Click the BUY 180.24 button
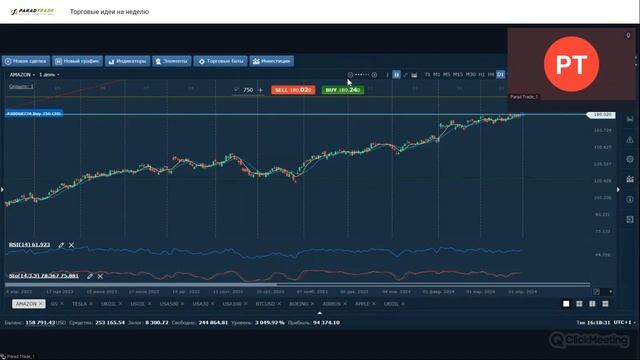This screenshot has height=360, width=640. pos(343,90)
